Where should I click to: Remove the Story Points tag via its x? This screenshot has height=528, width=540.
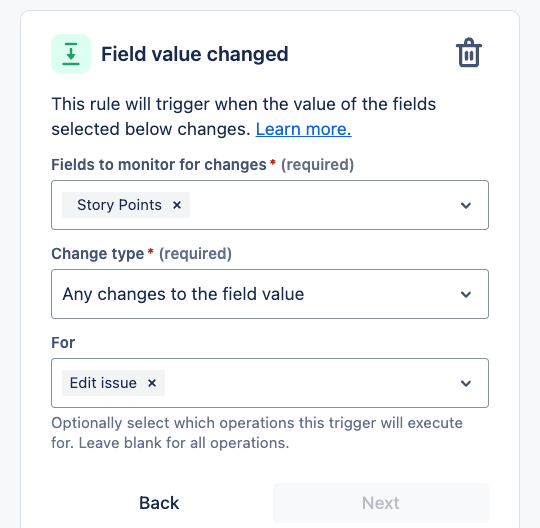177,205
